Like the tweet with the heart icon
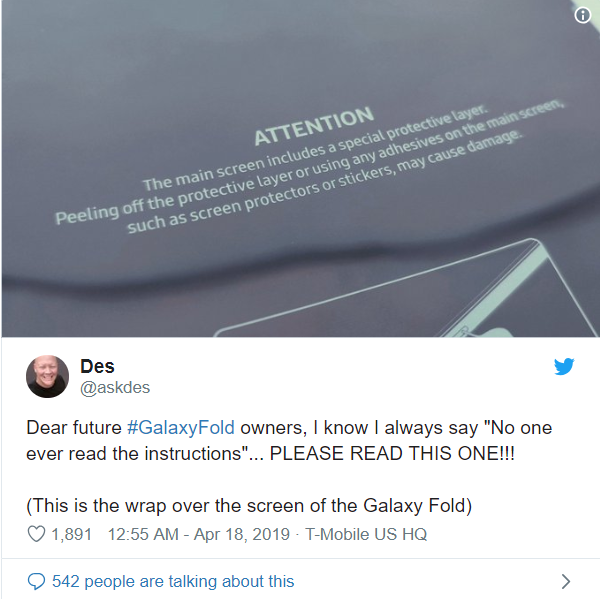The height and width of the screenshot is (599, 600). click(x=36, y=534)
